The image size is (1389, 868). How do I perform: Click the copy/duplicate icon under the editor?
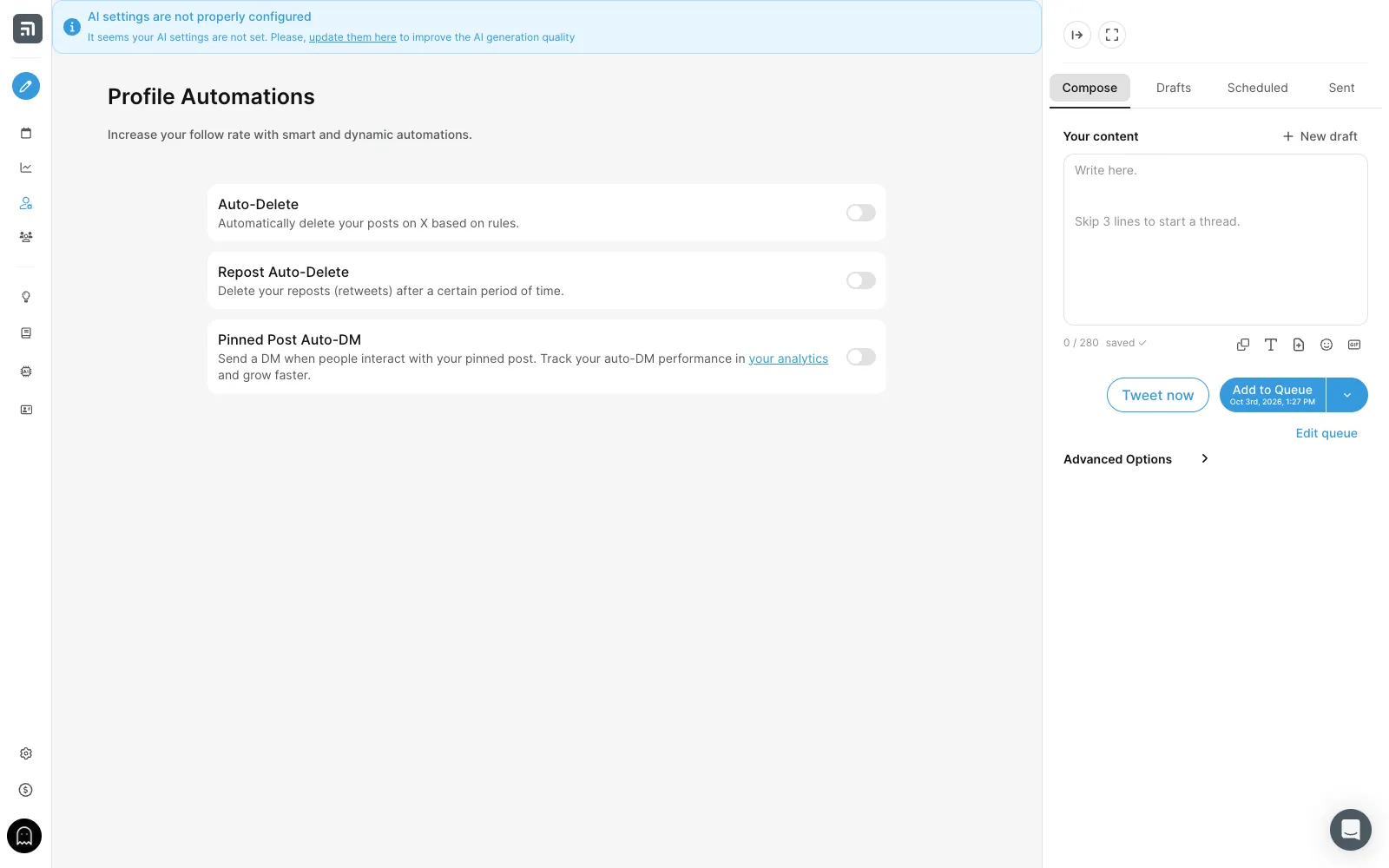tap(1243, 345)
